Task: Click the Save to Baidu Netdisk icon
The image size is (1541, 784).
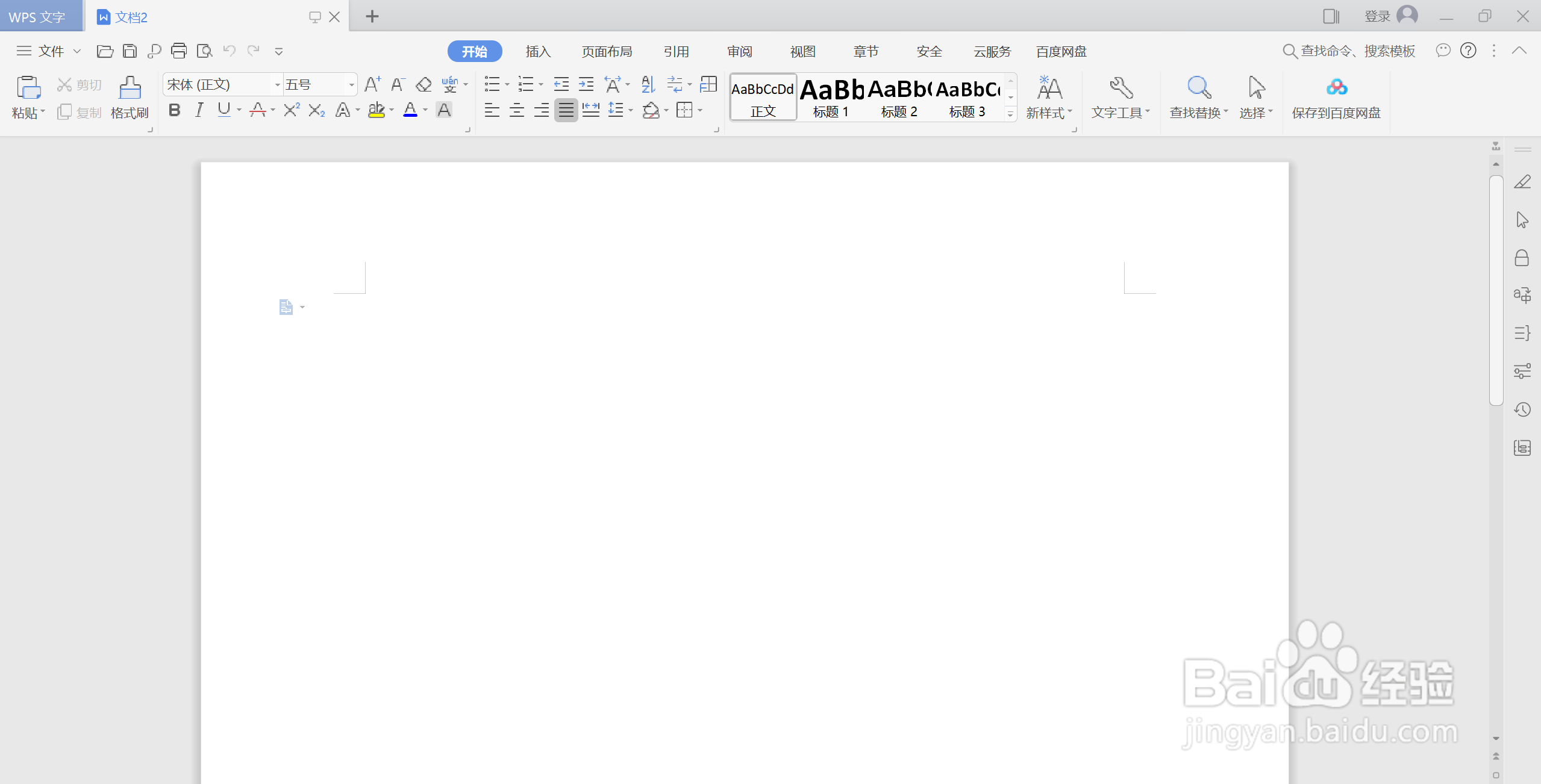Action: [1336, 89]
